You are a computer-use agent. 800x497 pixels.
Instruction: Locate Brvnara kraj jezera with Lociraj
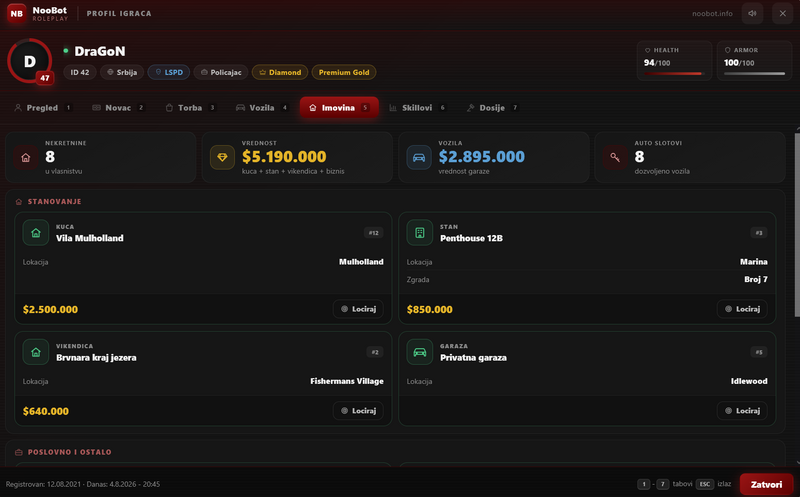click(358, 410)
